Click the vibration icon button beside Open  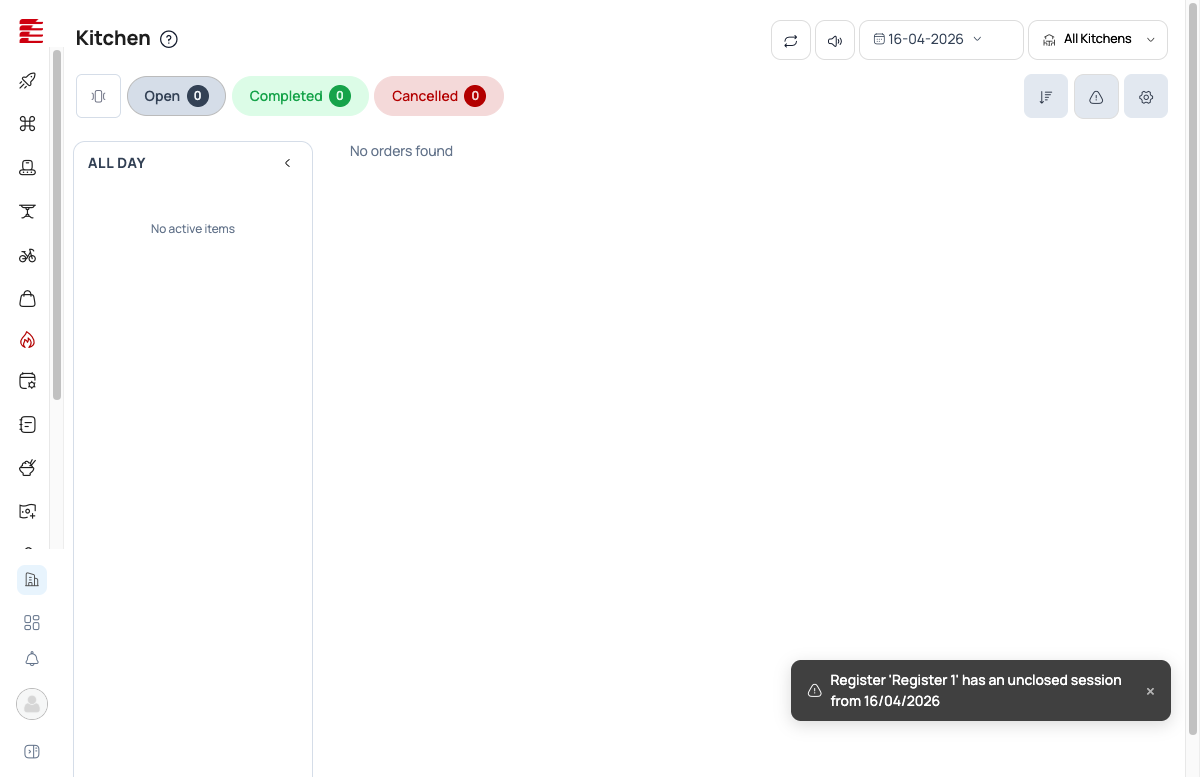coord(98,96)
